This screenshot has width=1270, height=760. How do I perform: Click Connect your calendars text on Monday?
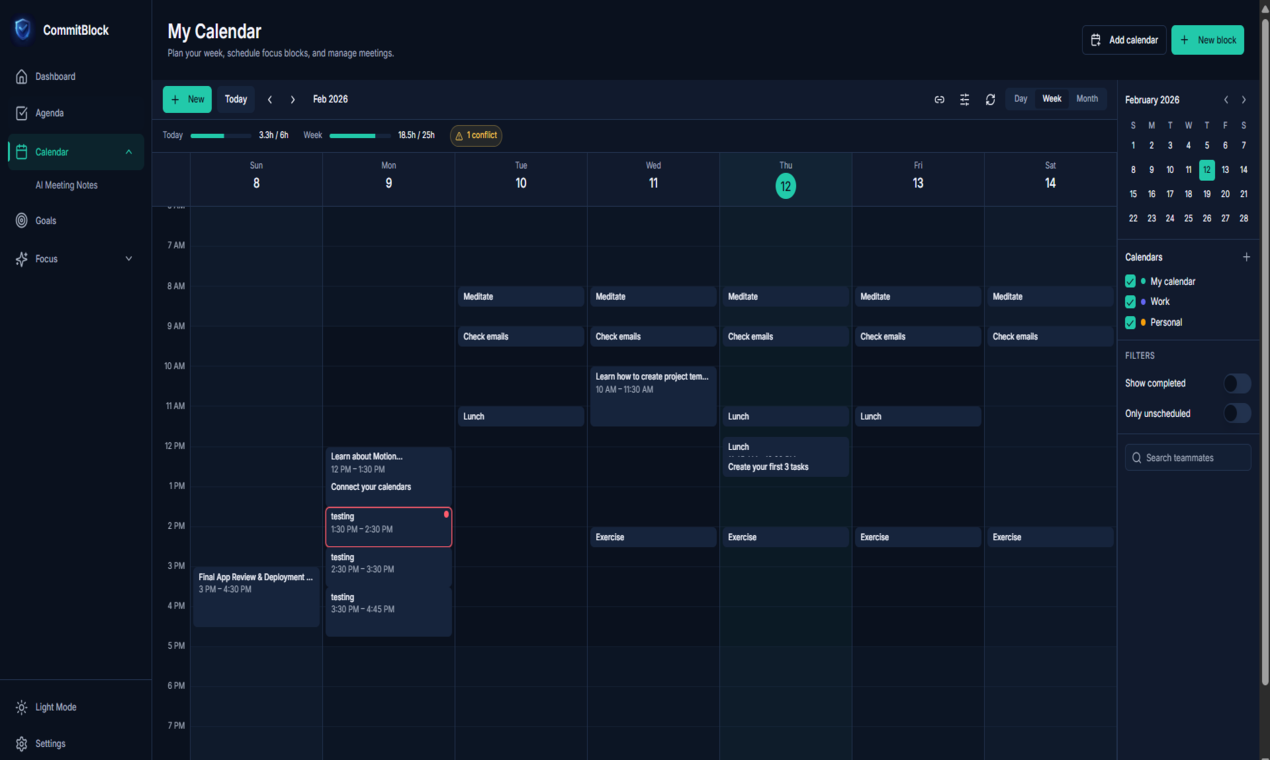click(371, 487)
